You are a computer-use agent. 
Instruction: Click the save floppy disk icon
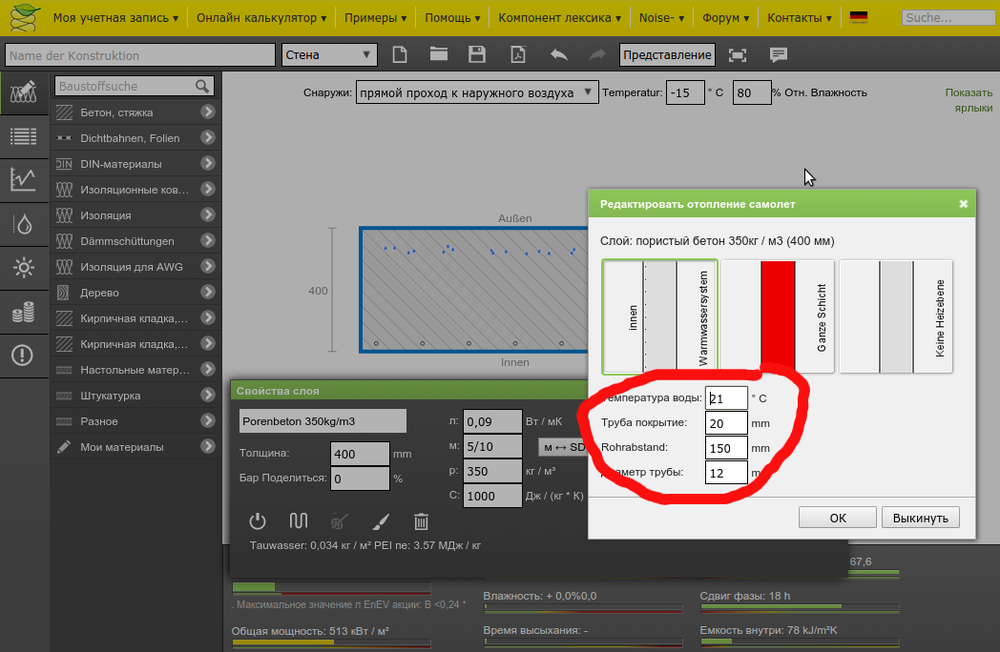pyautogui.click(x=477, y=55)
